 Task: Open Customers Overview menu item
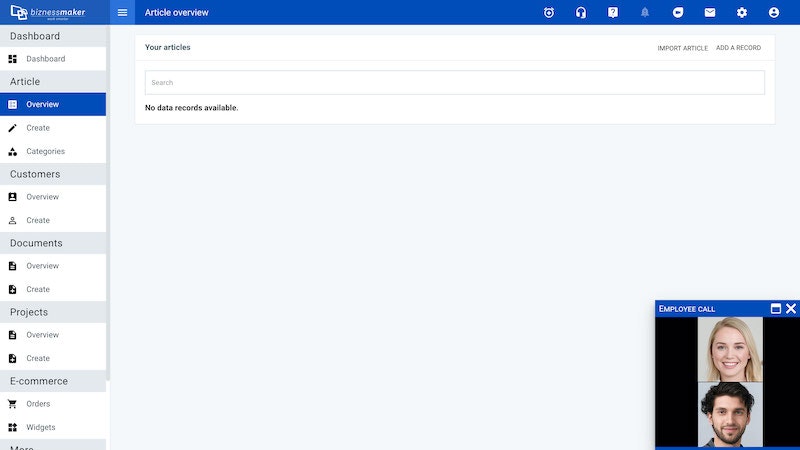53,196
